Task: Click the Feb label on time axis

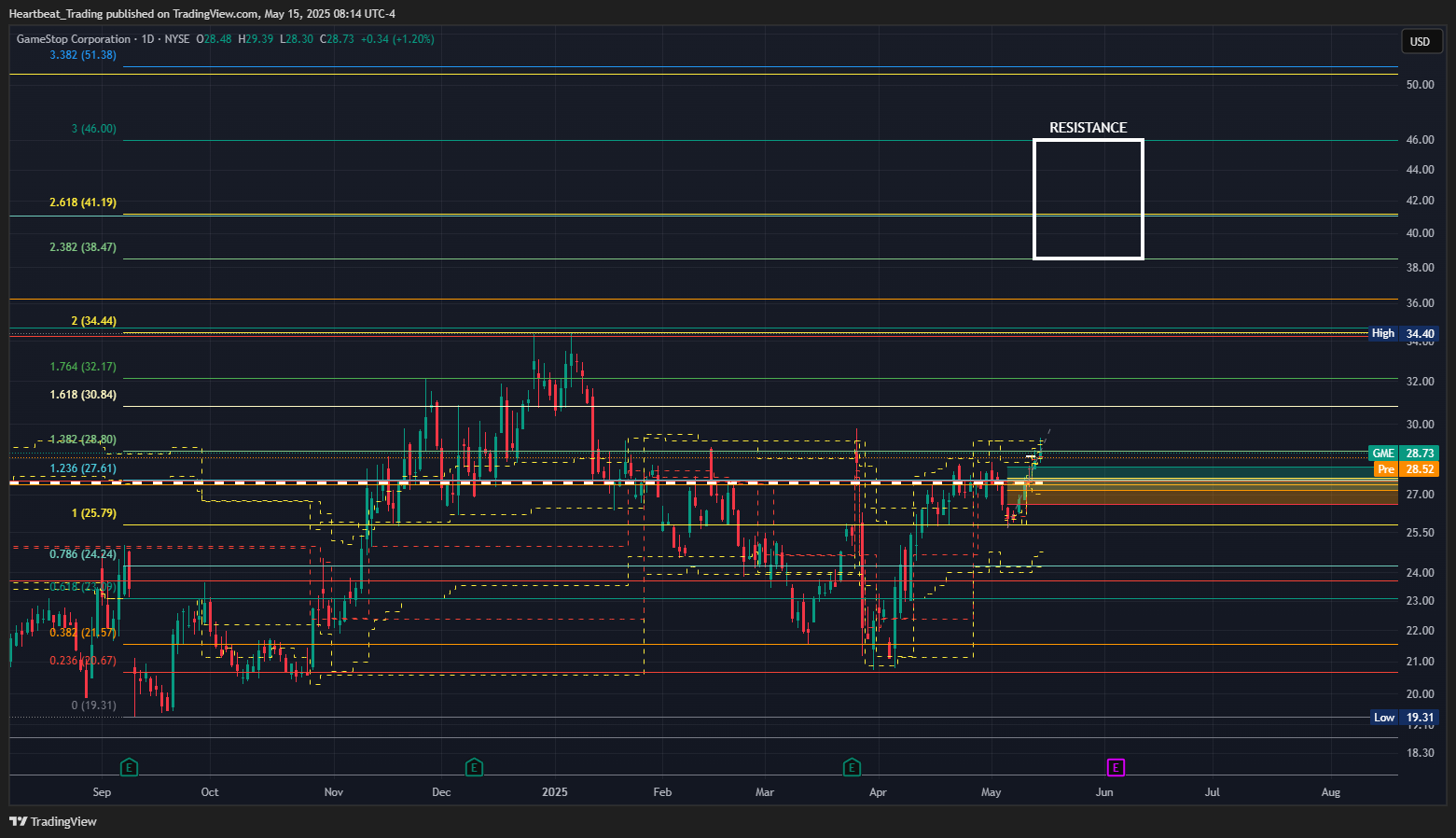Action: point(662,792)
